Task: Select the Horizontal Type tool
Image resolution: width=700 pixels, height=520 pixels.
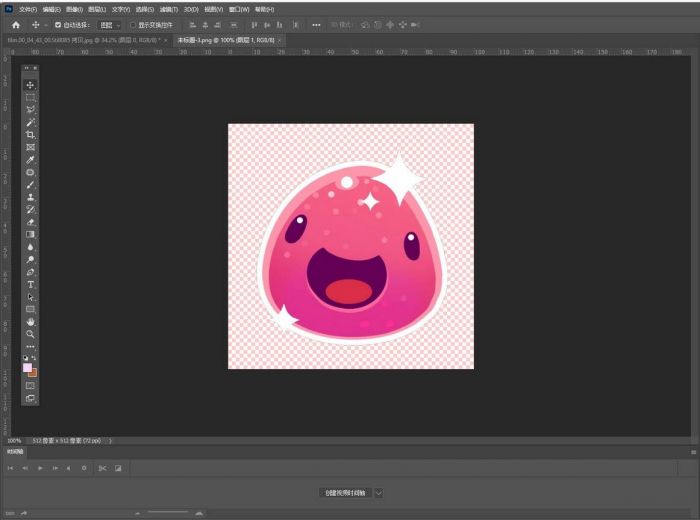Action: point(30,284)
